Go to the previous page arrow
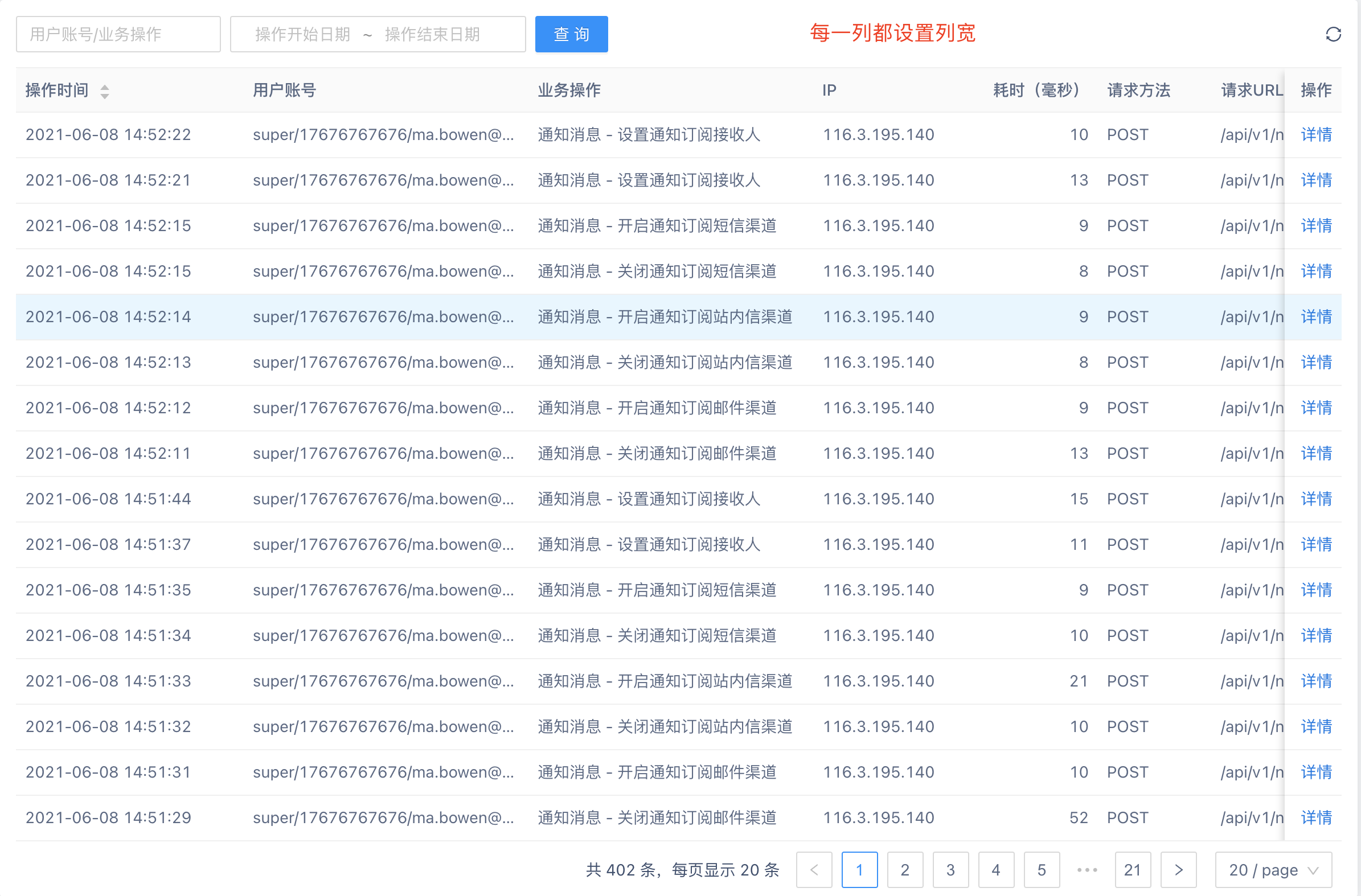The image size is (1361, 896). [814, 870]
